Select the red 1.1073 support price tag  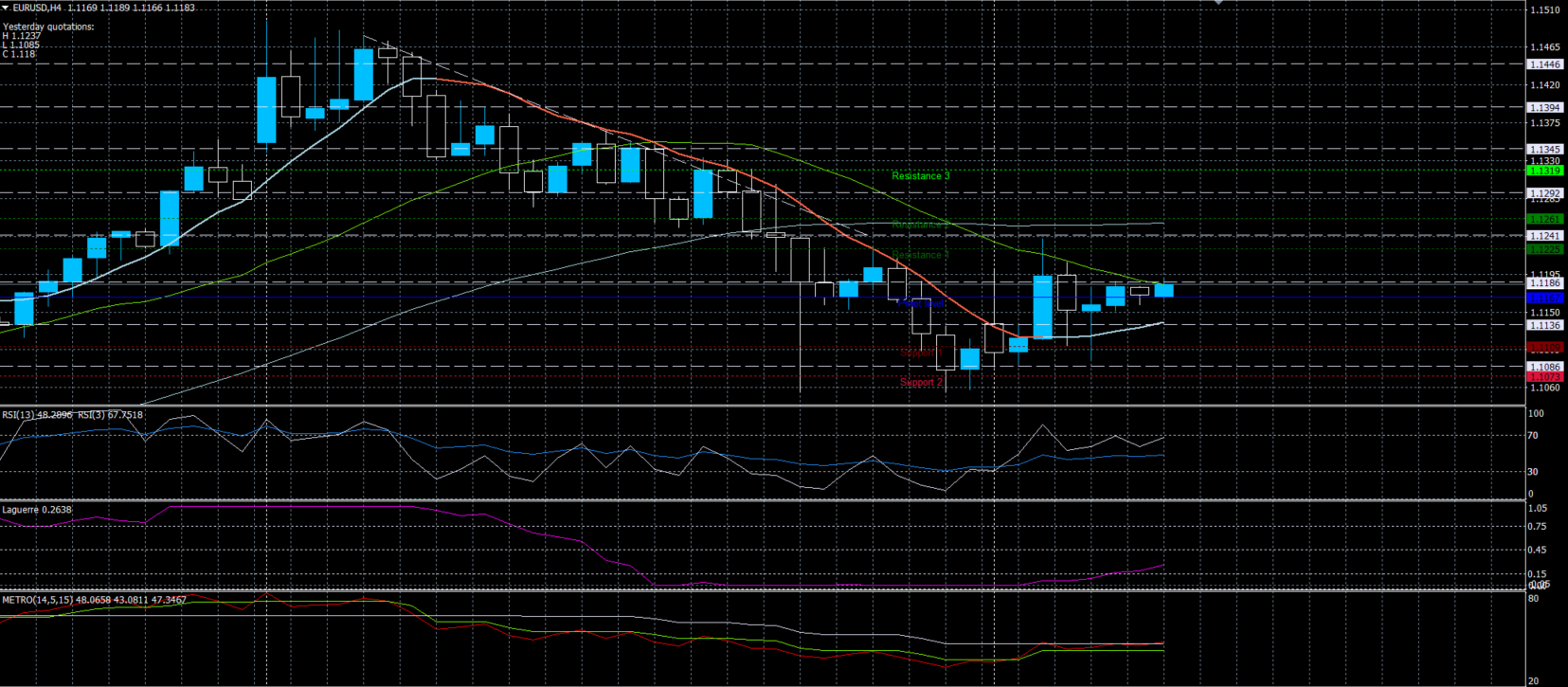point(1545,377)
